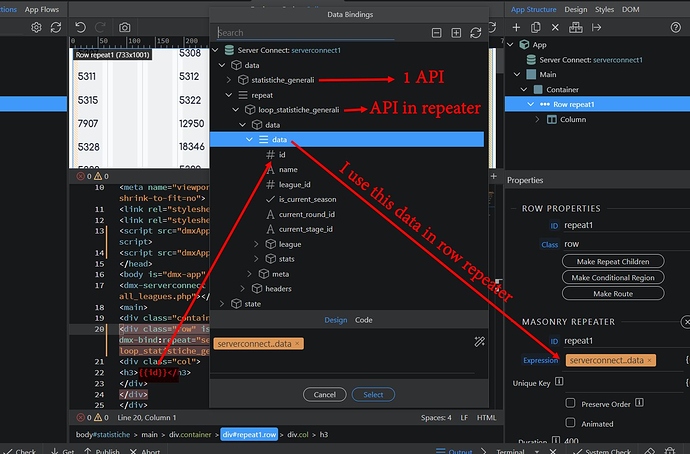Screen dimensions: 690x454
Task: Switch to the Styles tab
Action: [604, 9]
